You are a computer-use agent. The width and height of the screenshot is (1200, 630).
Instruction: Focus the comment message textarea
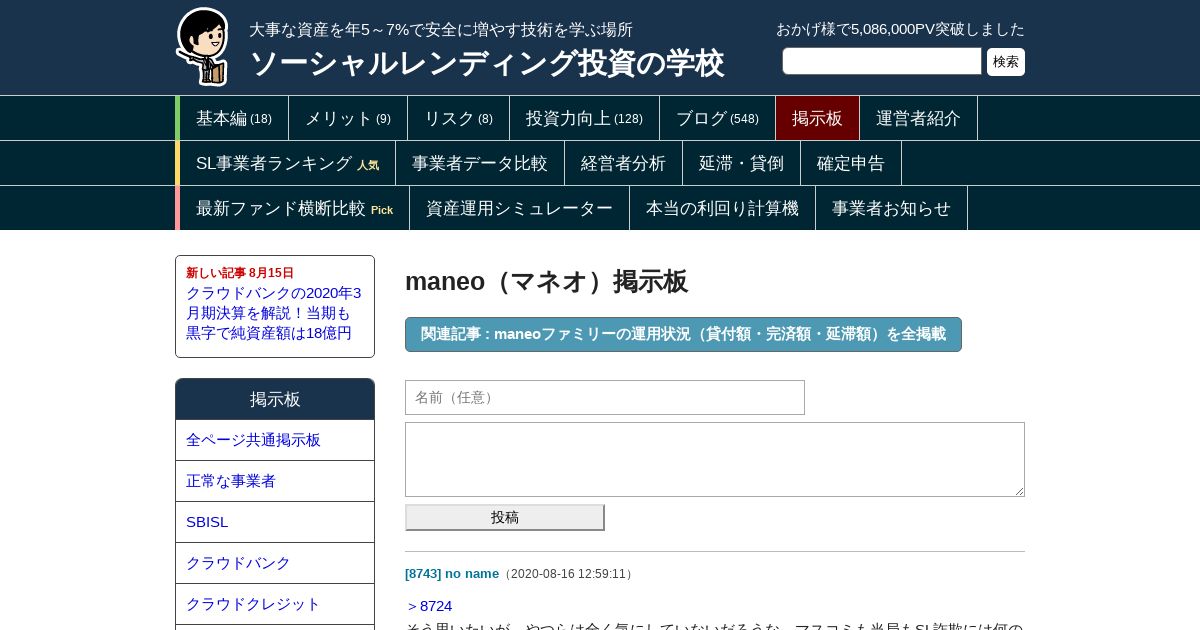(x=715, y=459)
